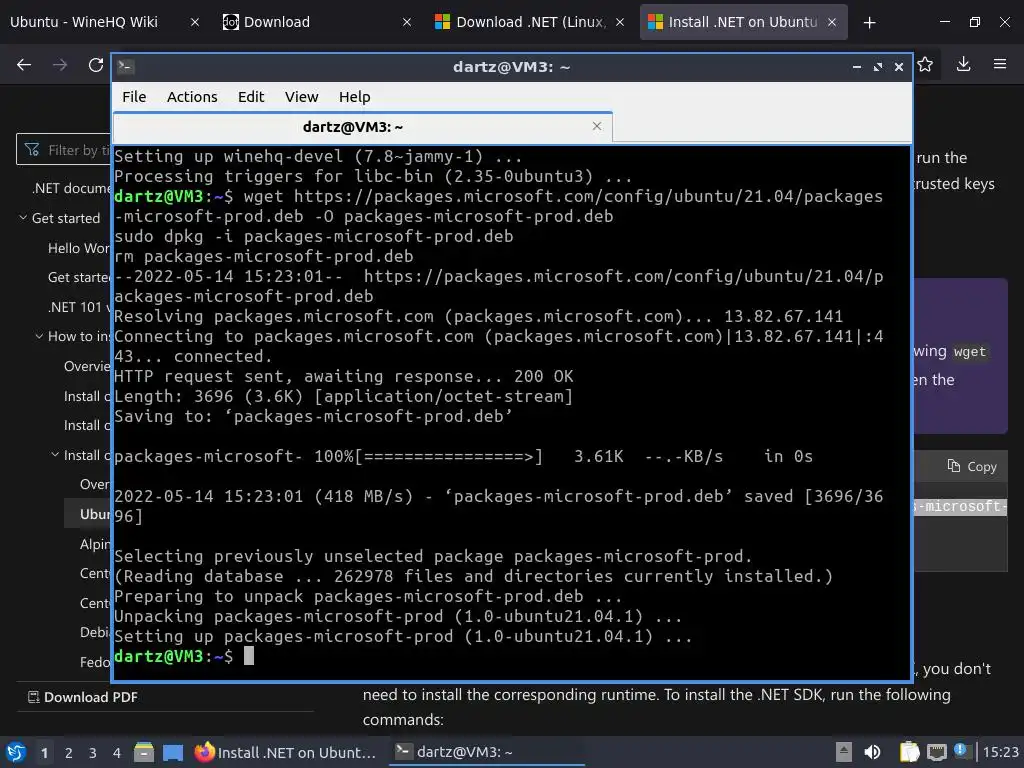Screen dimensions: 1024x768
Task: Close the dartz@VM3 terminal tab
Action: pos(596,126)
